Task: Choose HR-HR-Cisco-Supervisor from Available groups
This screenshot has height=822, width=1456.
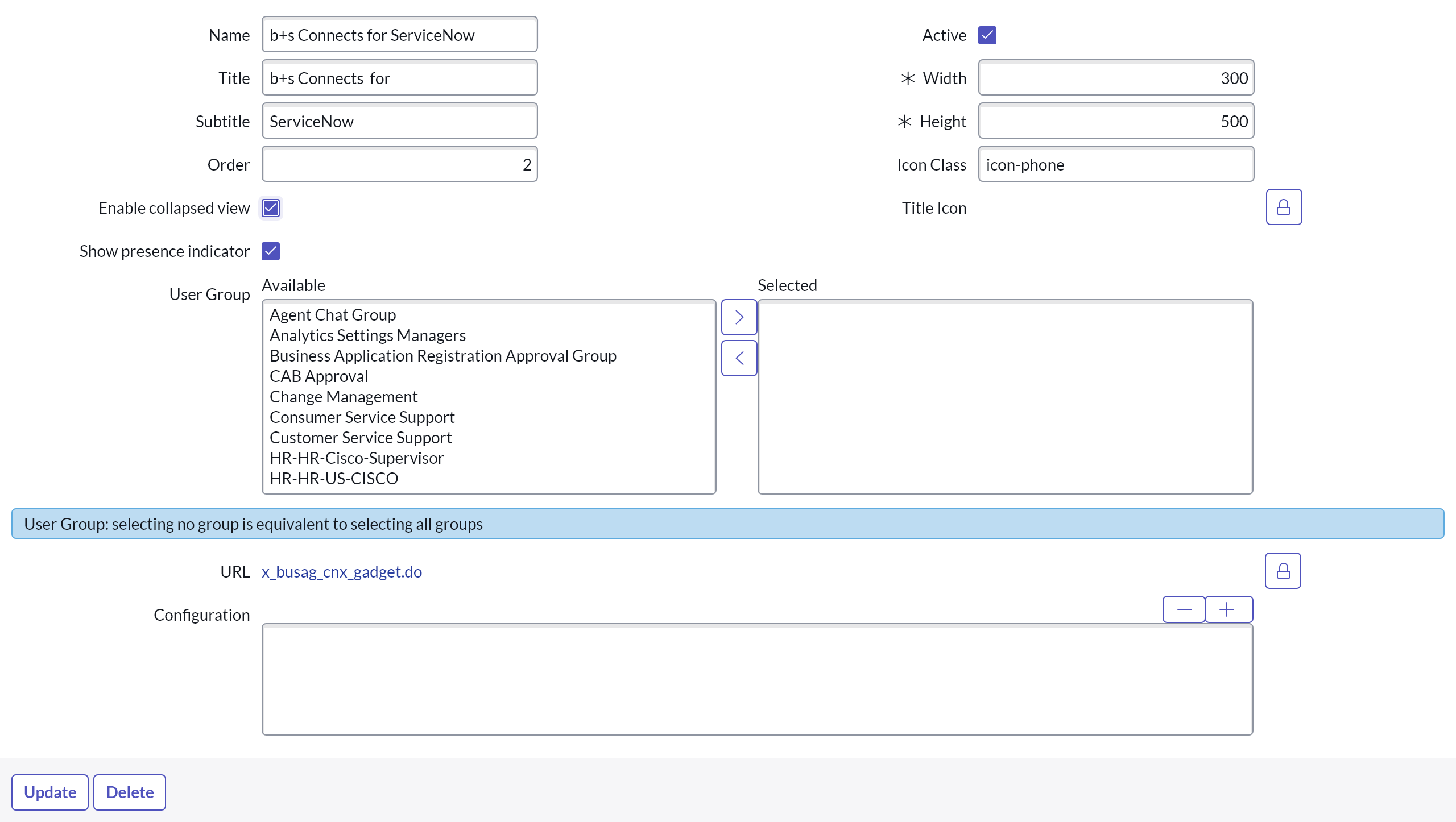Action: point(356,458)
